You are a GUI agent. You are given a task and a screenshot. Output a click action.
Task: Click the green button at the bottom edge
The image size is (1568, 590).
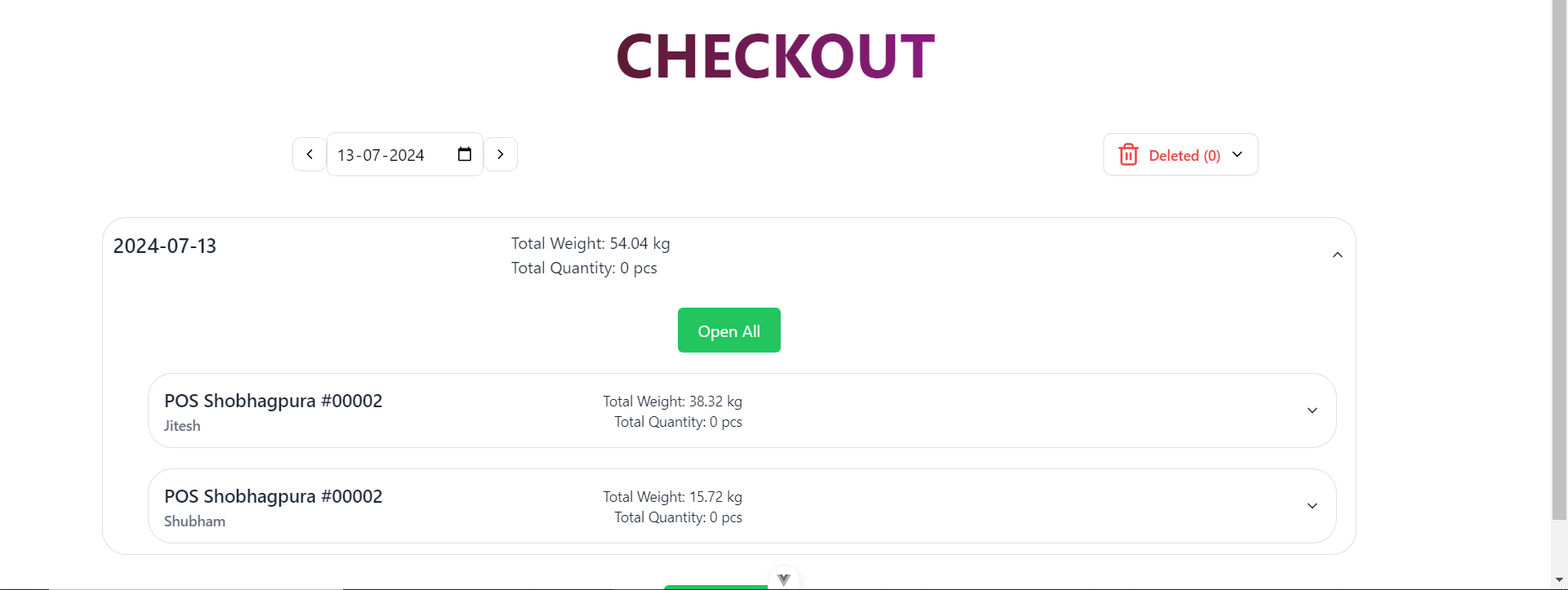[x=716, y=587]
